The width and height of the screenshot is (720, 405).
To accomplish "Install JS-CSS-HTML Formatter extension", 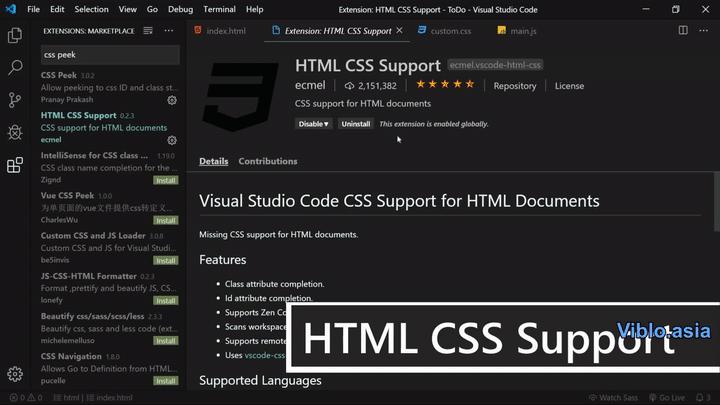I will 165,301.
